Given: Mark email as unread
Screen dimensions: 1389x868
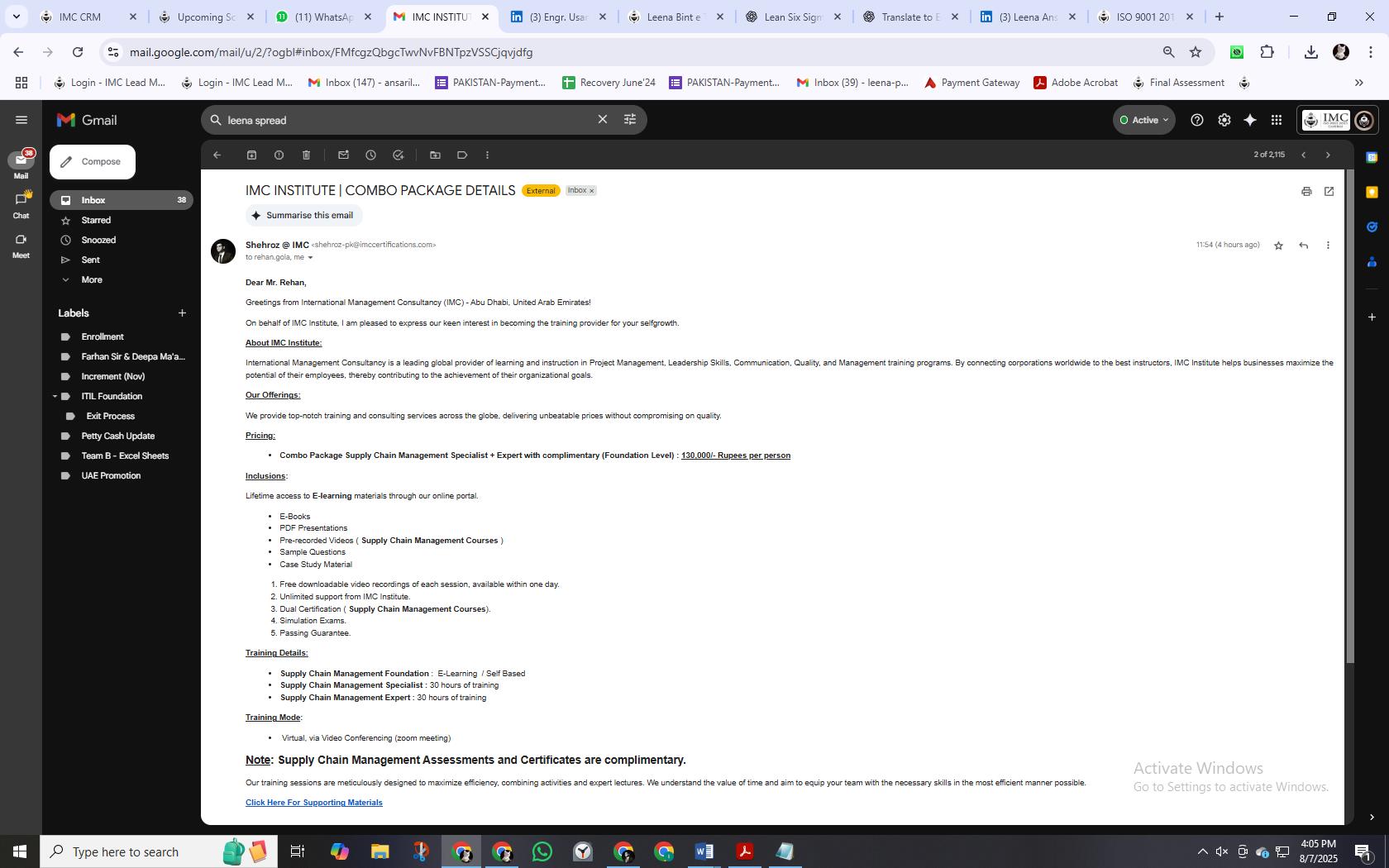Looking at the screenshot, I should click(x=343, y=155).
